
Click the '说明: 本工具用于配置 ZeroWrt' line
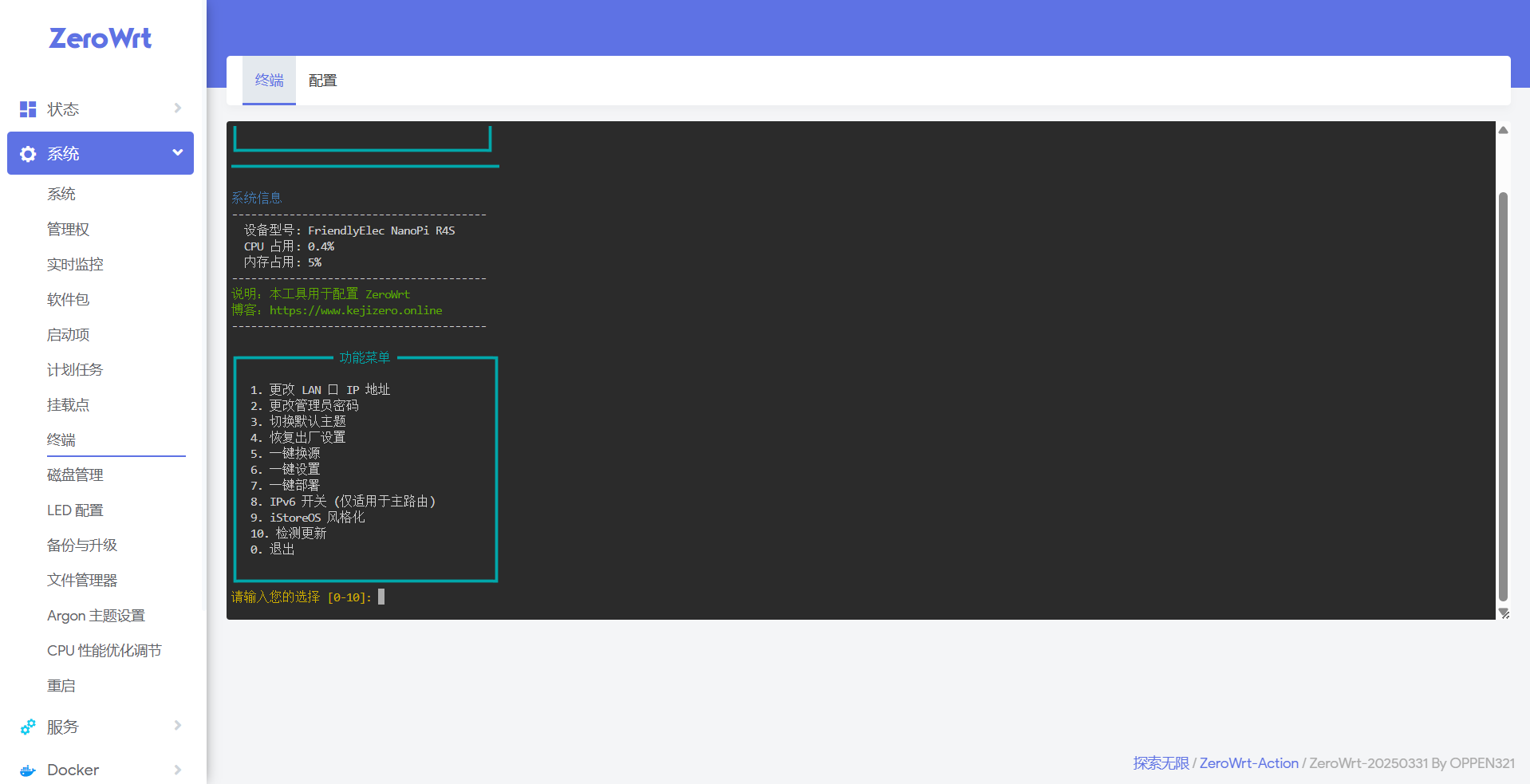(321, 294)
